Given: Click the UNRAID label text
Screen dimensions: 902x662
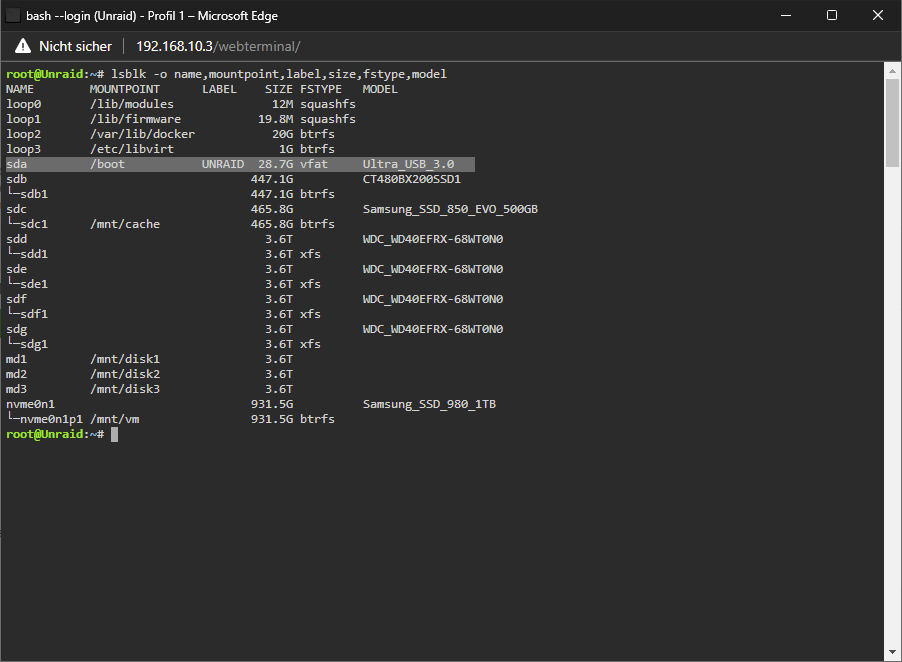Looking at the screenshot, I should pos(223,164).
